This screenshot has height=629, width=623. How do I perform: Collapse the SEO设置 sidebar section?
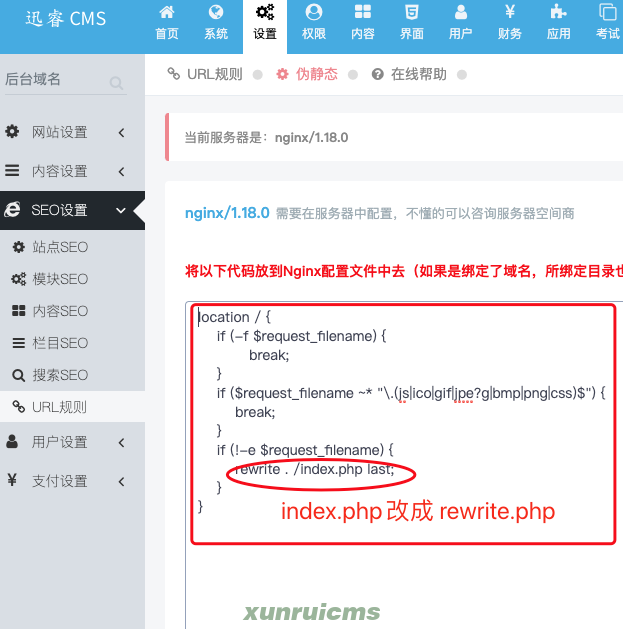tap(73, 210)
